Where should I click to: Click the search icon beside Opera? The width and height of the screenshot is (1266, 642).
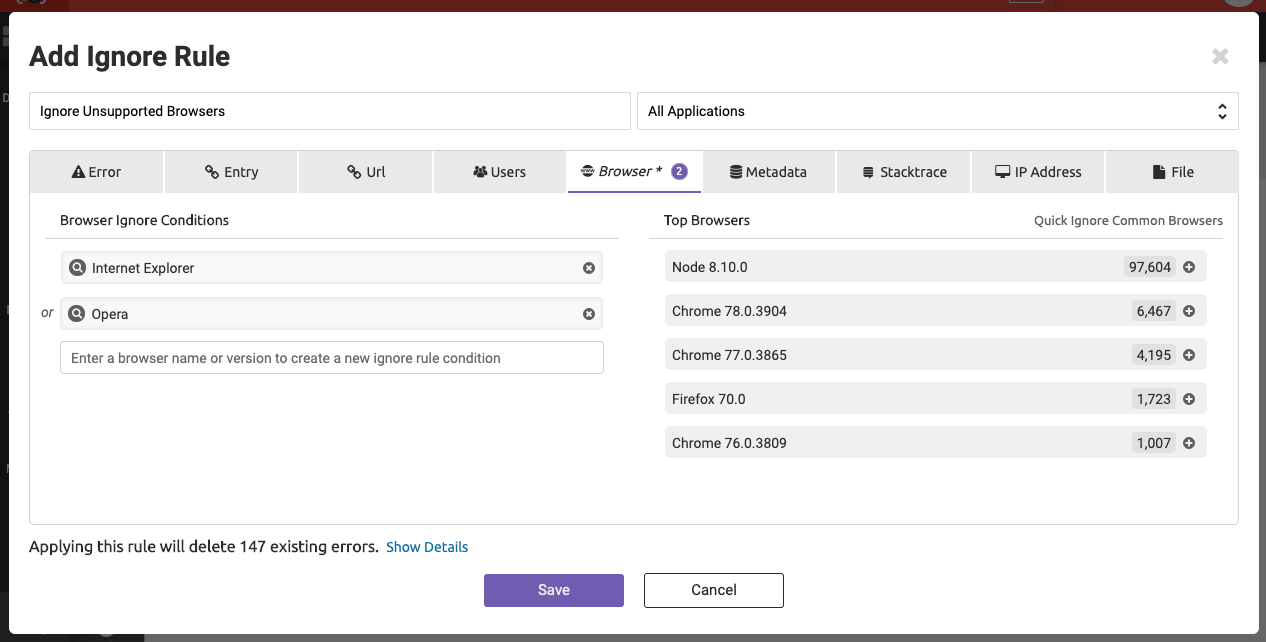(x=77, y=314)
